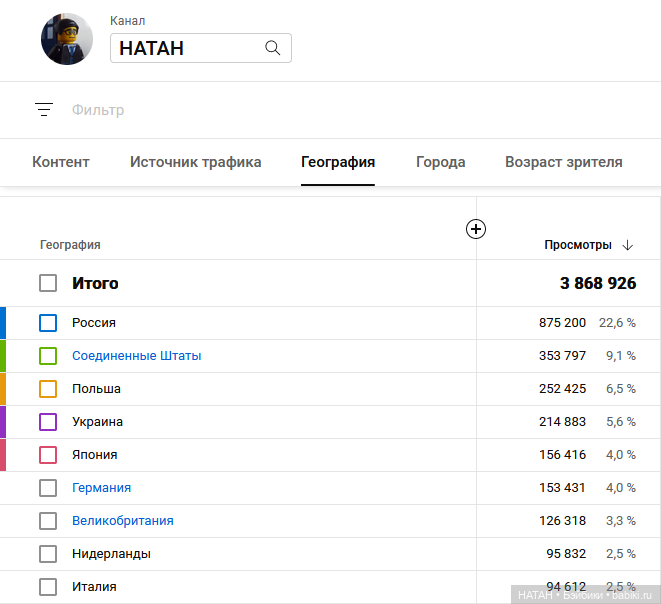This screenshot has height=604, width=661.
Task: Click the sort arrow next to Просмотры
Action: pyautogui.click(x=628, y=245)
